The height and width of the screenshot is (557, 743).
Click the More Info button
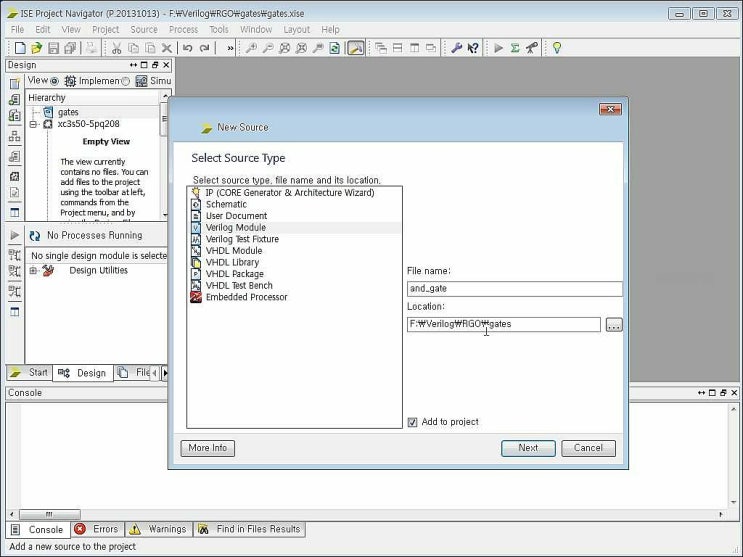208,448
